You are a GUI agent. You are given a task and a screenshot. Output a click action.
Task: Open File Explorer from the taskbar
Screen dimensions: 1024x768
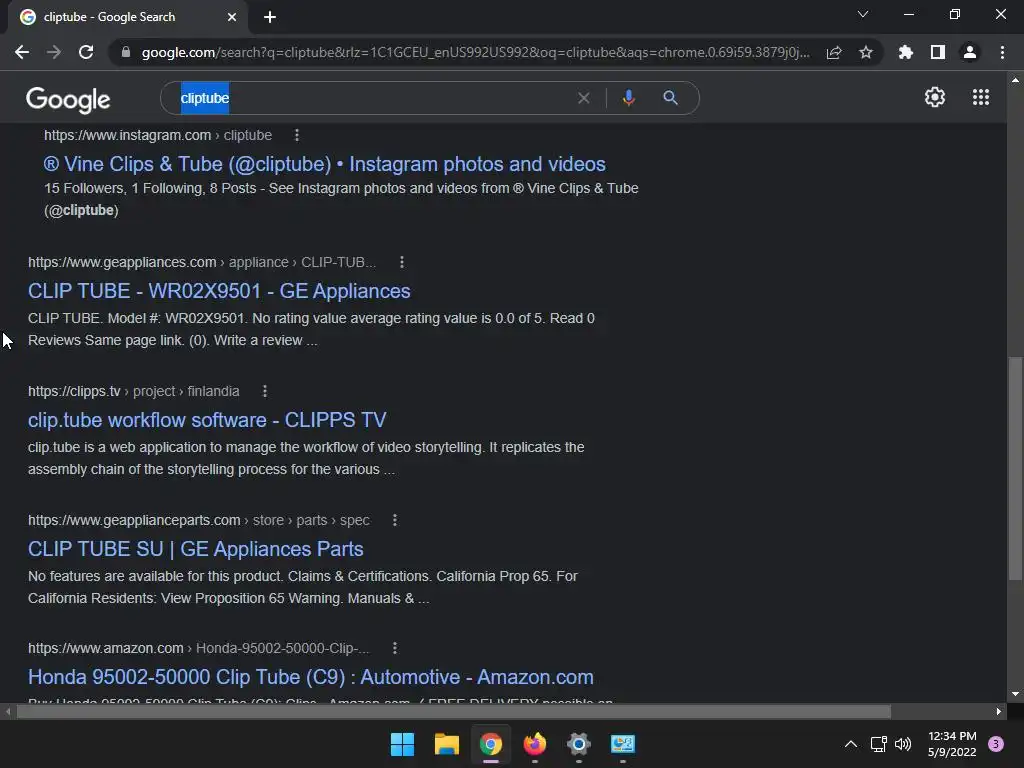click(x=447, y=744)
